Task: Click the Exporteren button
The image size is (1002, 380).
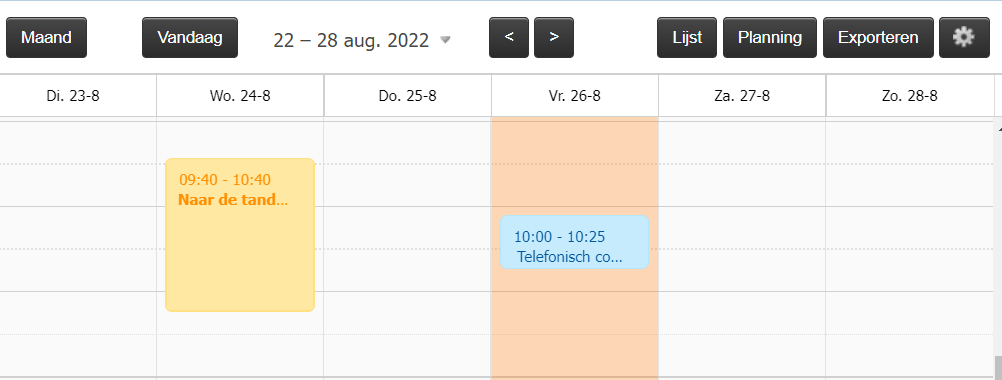Action: (x=878, y=38)
